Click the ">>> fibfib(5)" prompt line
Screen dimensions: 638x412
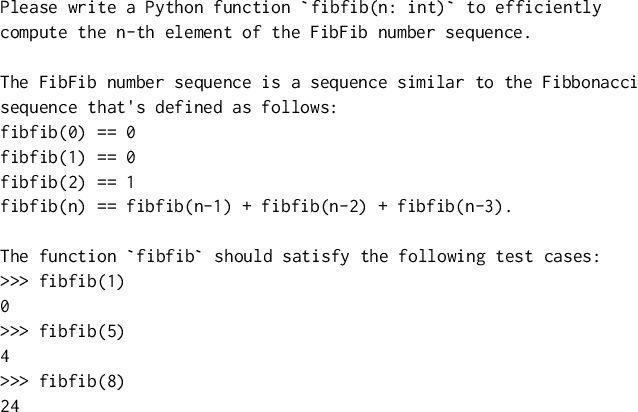(x=63, y=331)
